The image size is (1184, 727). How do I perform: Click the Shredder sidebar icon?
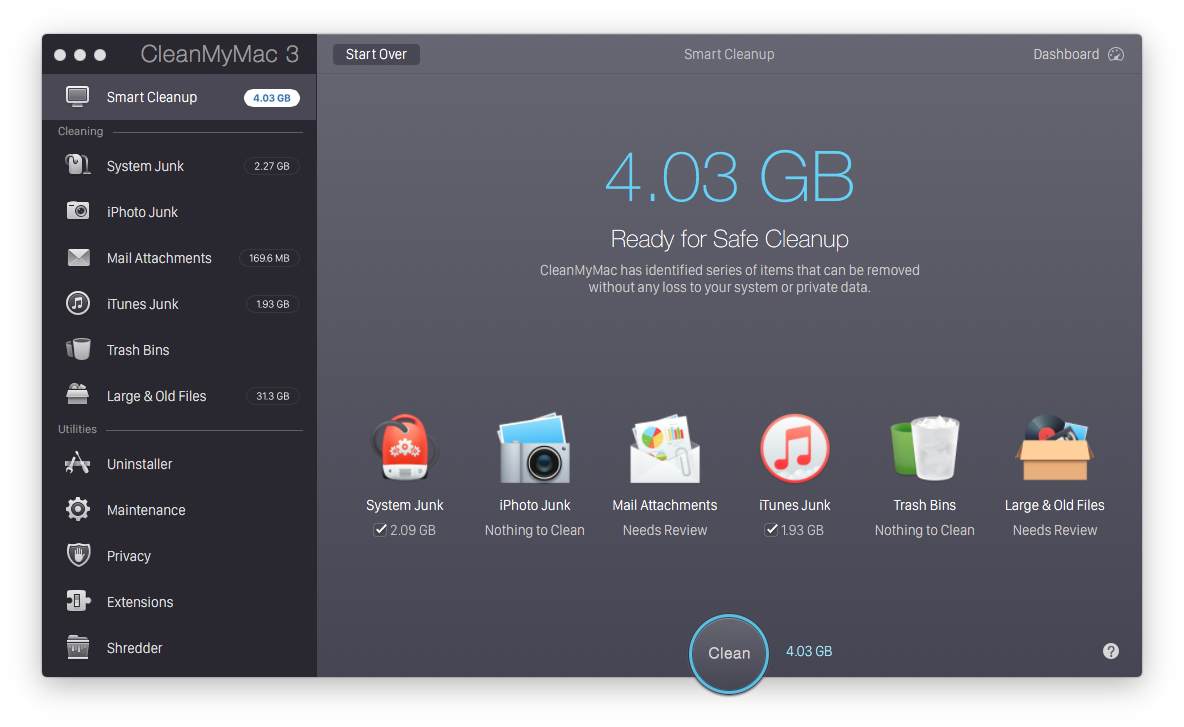(77, 647)
